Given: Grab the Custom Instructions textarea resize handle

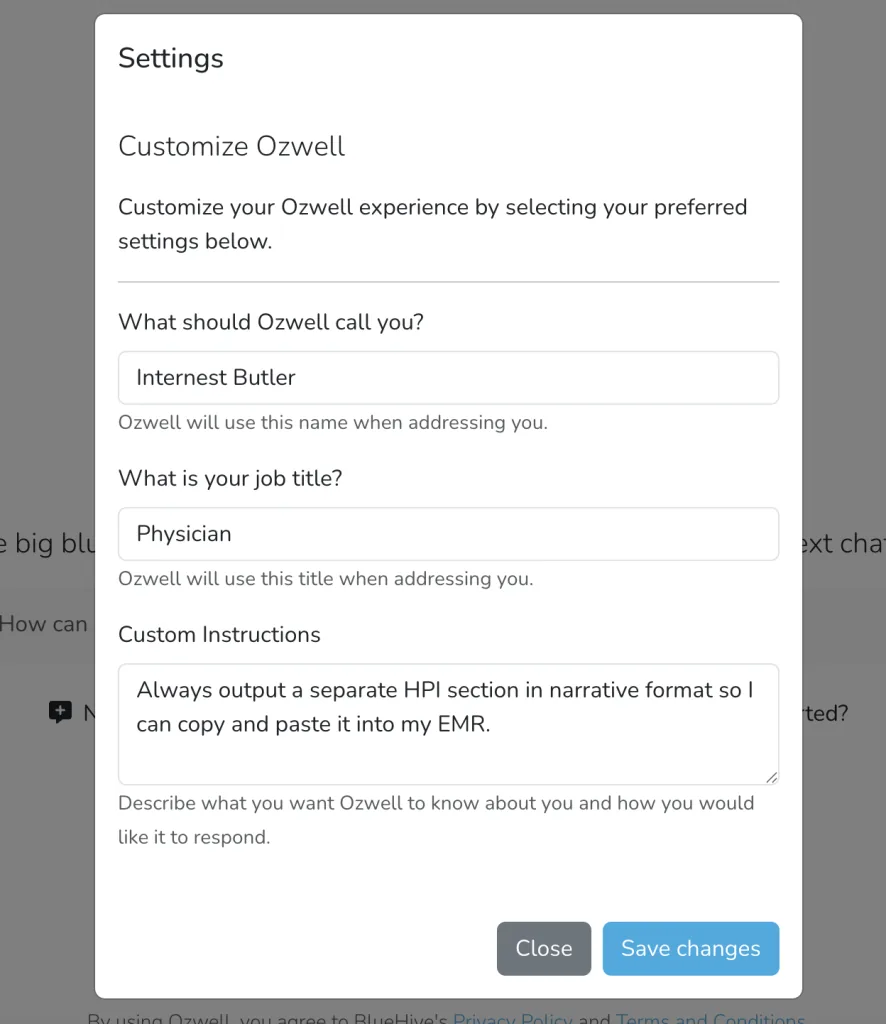Looking at the screenshot, I should pyautogui.click(x=772, y=777).
